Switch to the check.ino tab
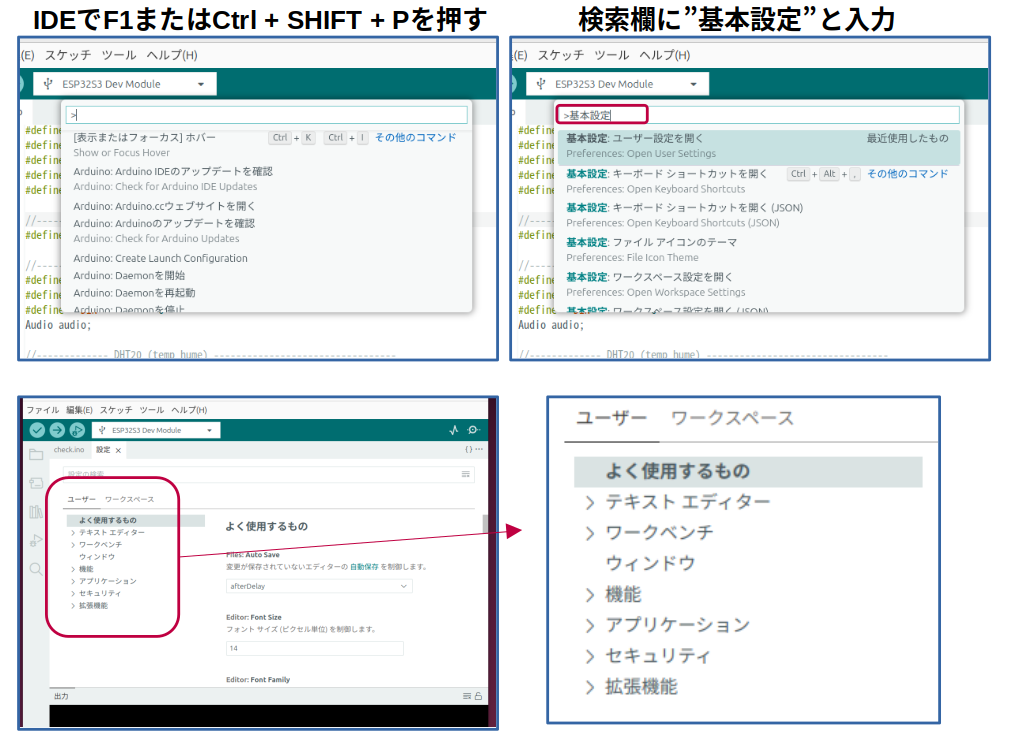Viewport: 1020px width, 737px height. click(69, 451)
